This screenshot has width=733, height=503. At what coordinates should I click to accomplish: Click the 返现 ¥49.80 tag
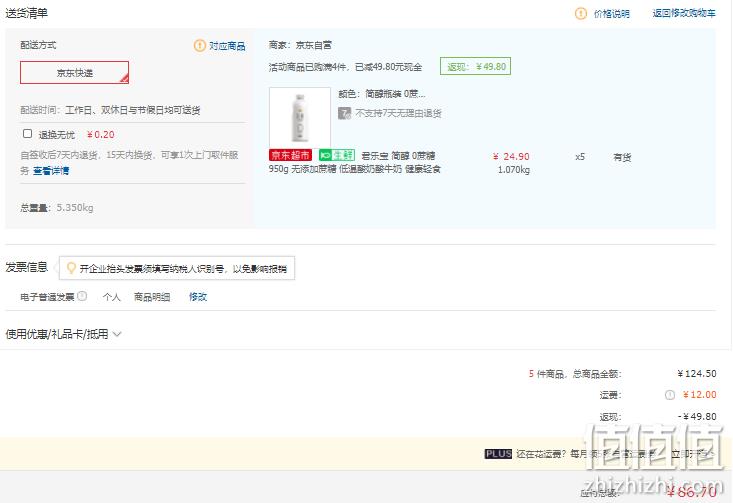pos(475,66)
